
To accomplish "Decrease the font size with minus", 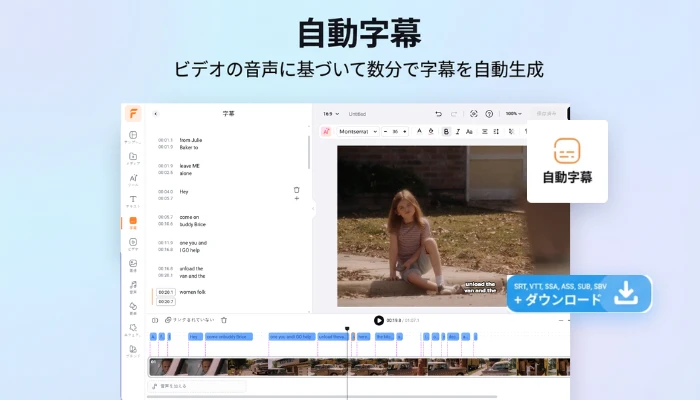I will [x=386, y=132].
